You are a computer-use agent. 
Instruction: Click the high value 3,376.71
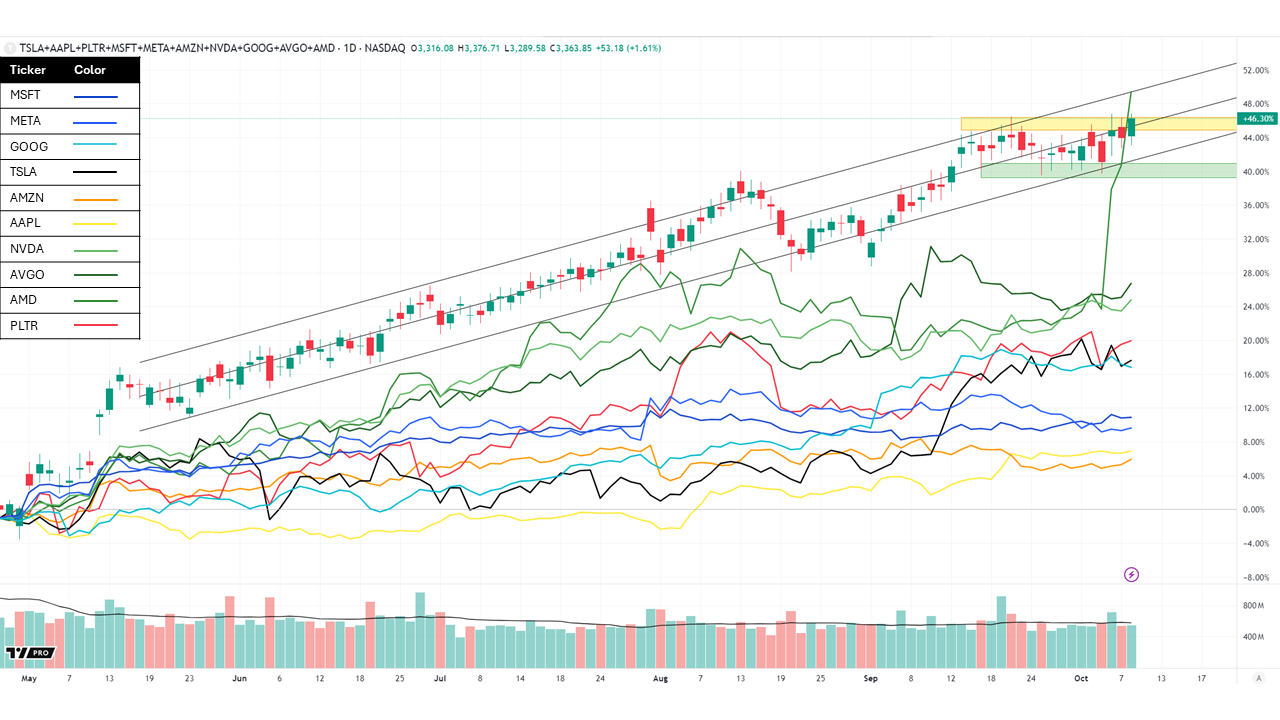click(480, 48)
